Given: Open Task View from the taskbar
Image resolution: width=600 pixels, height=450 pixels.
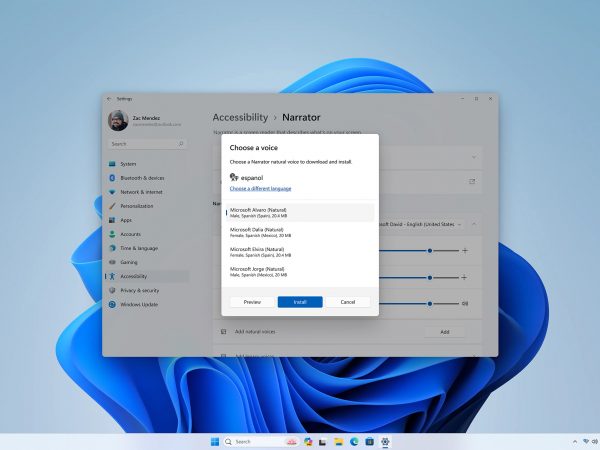Looking at the screenshot, I should [x=323, y=442].
